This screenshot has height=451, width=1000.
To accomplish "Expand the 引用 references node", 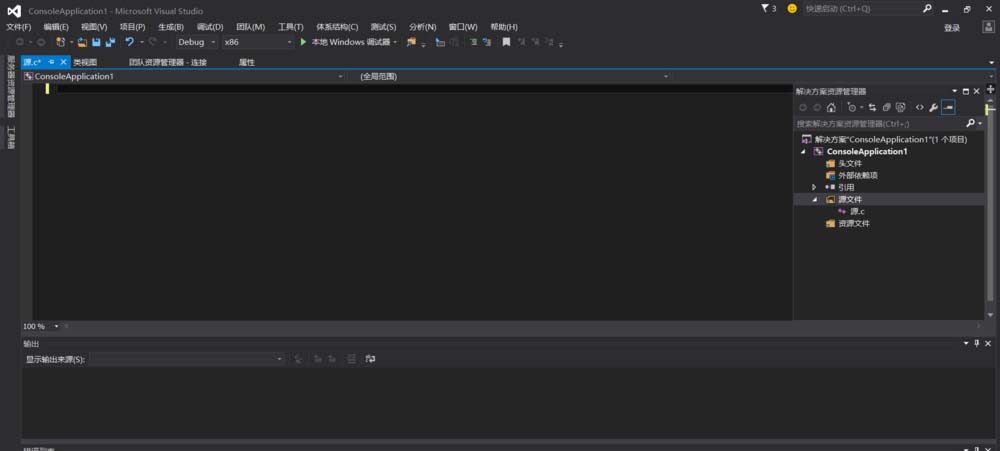I will click(x=815, y=187).
